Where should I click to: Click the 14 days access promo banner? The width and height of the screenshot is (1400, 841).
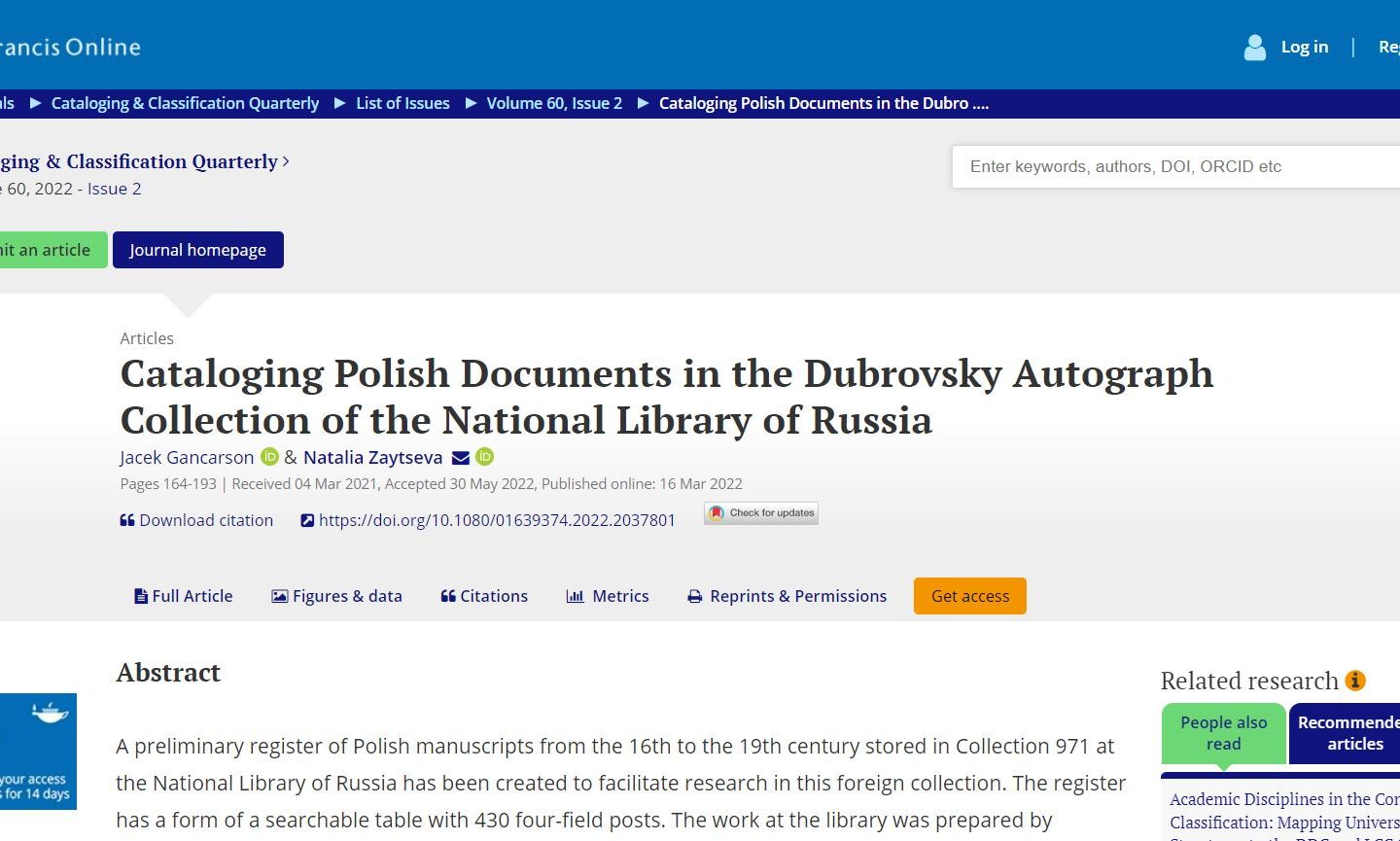click(x=38, y=752)
